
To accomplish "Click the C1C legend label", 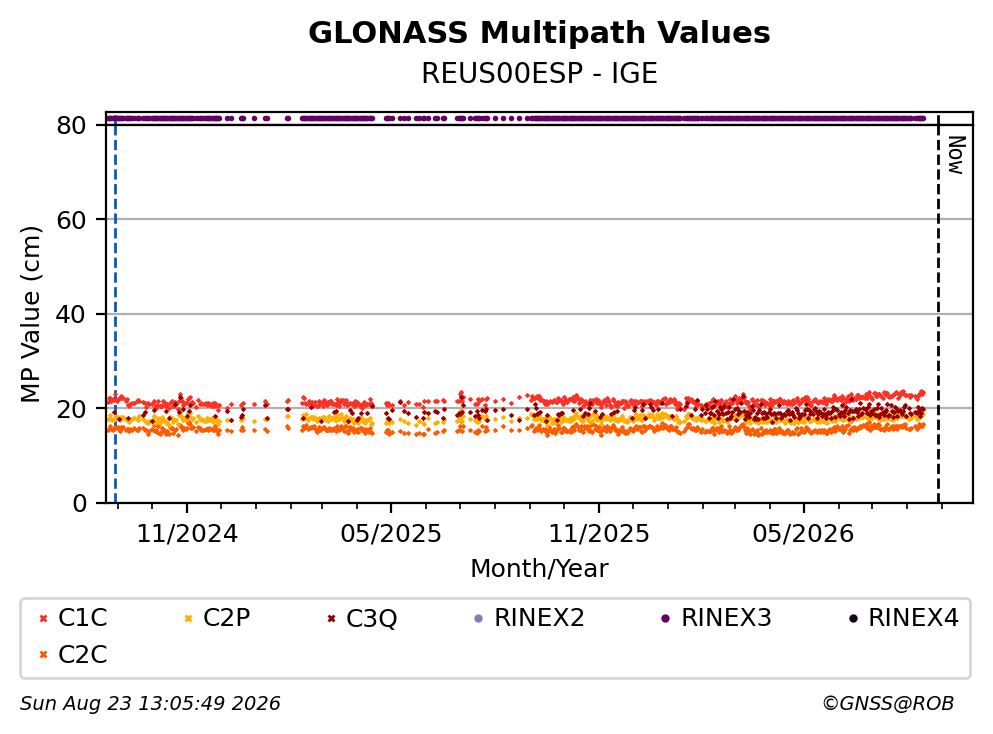I will 82,618.
